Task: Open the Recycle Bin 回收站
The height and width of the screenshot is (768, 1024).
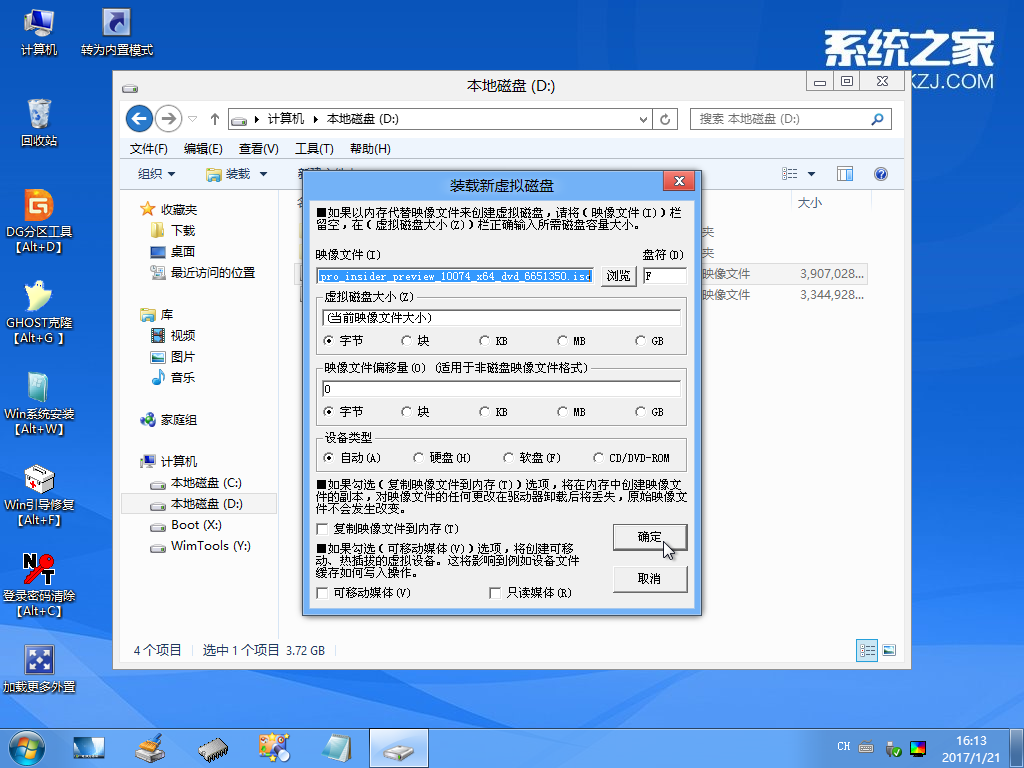Action: [38, 115]
